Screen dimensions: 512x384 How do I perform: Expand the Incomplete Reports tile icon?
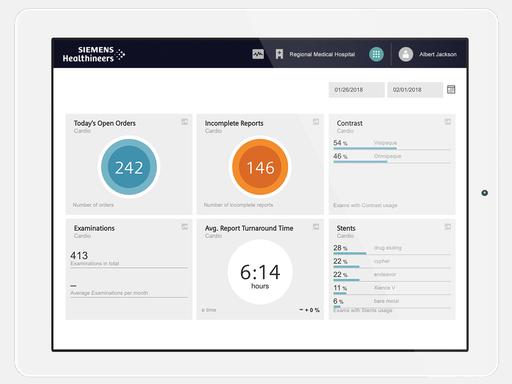316,122
